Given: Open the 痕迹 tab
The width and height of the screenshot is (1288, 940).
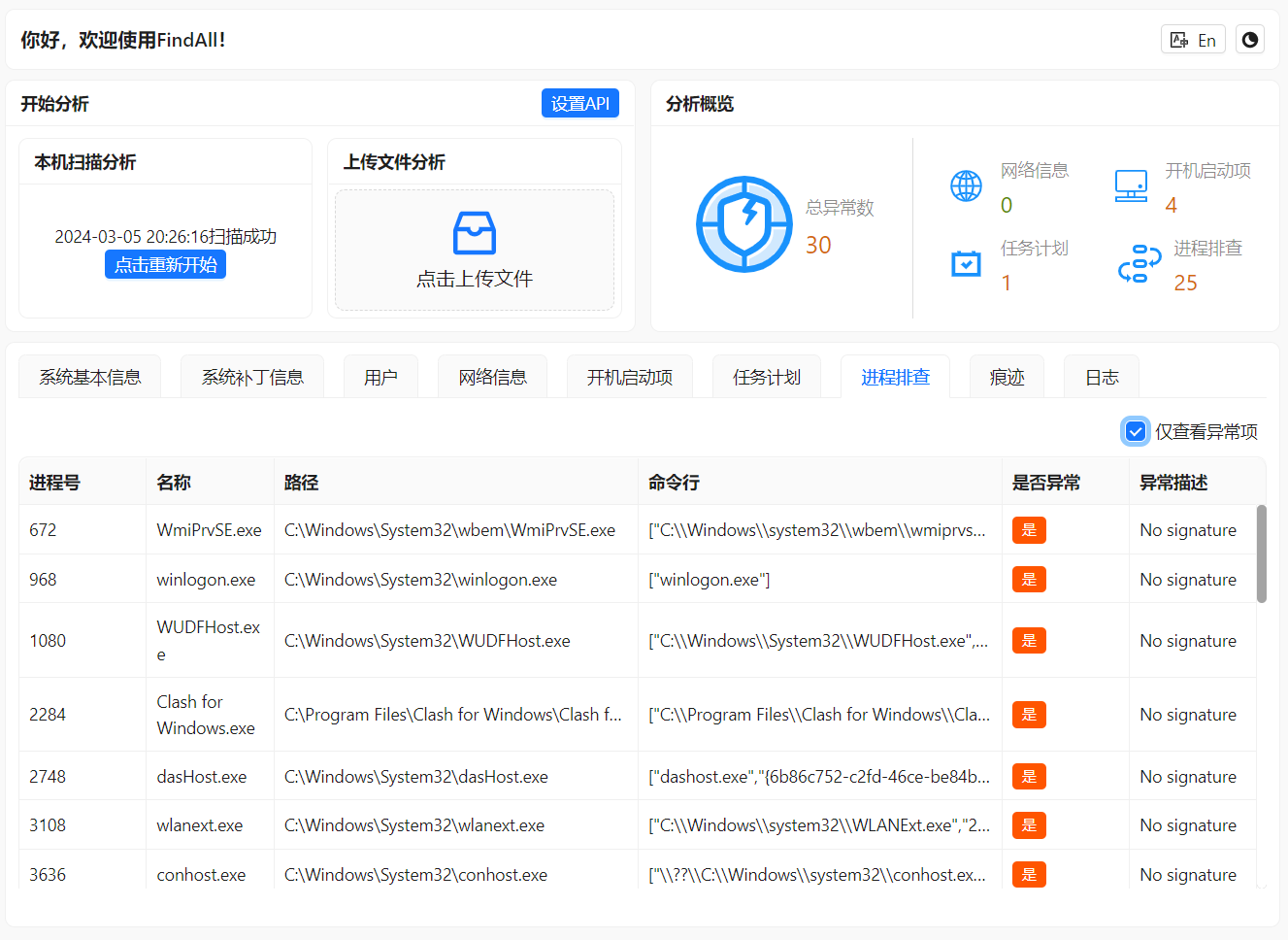Looking at the screenshot, I should point(1007,377).
